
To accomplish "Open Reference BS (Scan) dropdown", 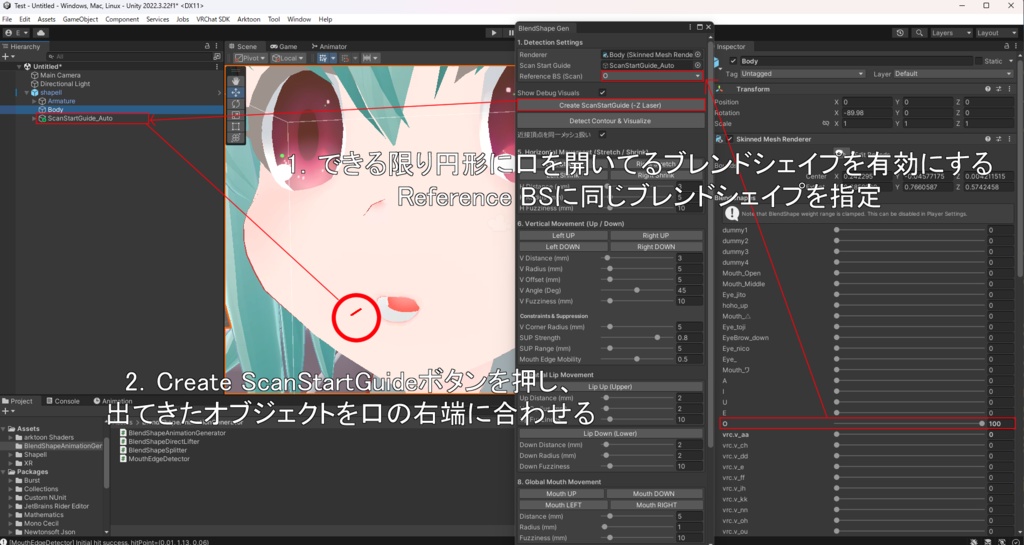I will click(652, 76).
